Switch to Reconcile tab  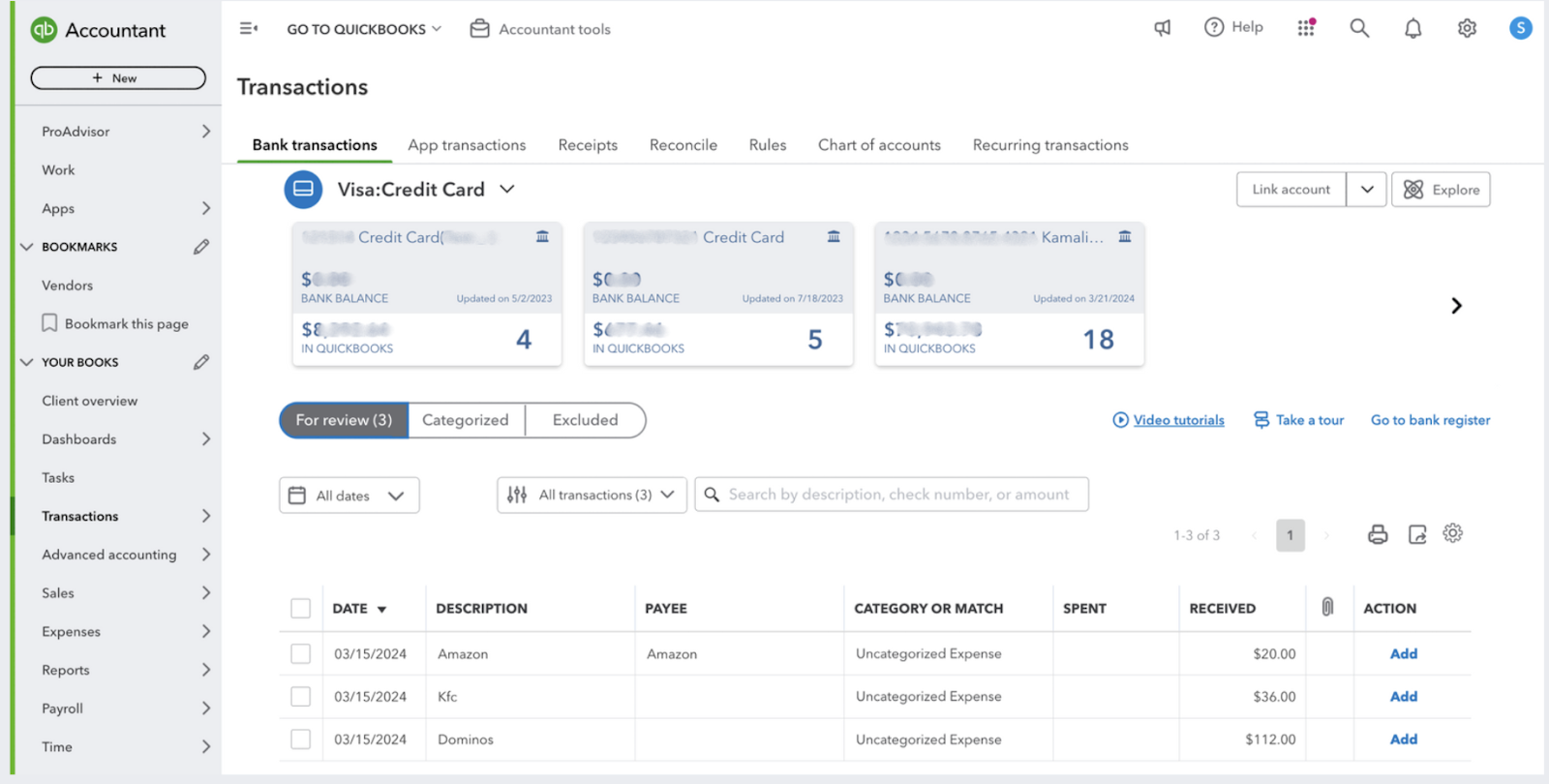tap(683, 145)
